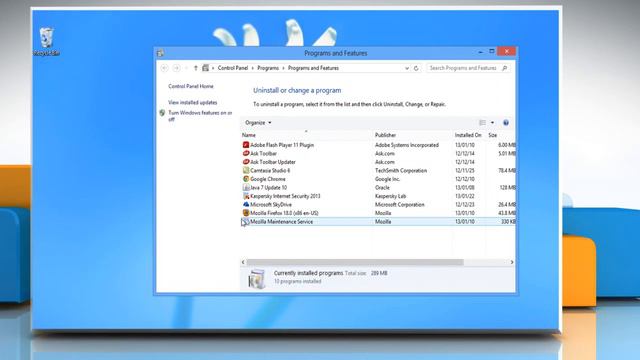
Task: Open View installed updates link
Action: (193, 102)
